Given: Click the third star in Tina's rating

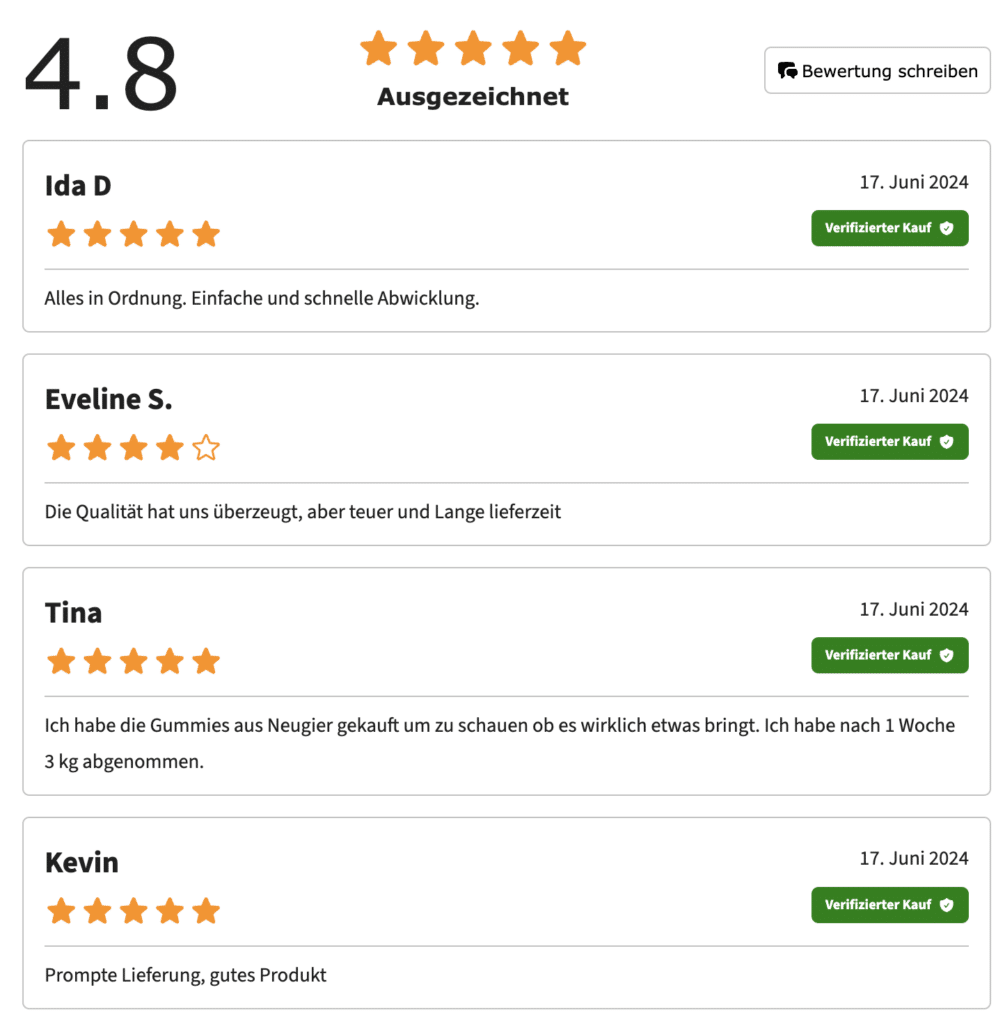Looking at the screenshot, I should point(134,661).
